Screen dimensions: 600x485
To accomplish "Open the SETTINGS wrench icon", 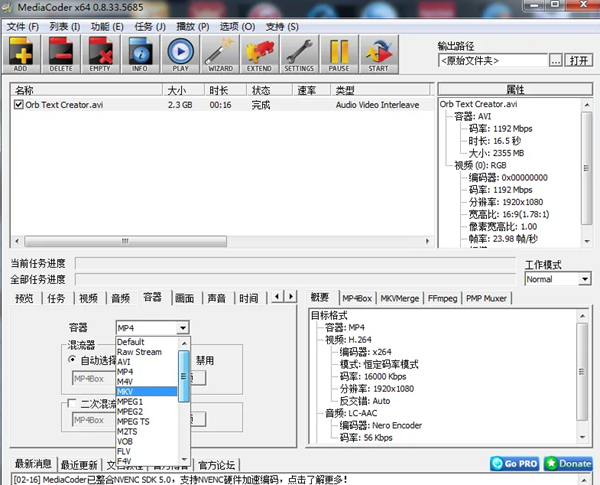I will coord(299,54).
